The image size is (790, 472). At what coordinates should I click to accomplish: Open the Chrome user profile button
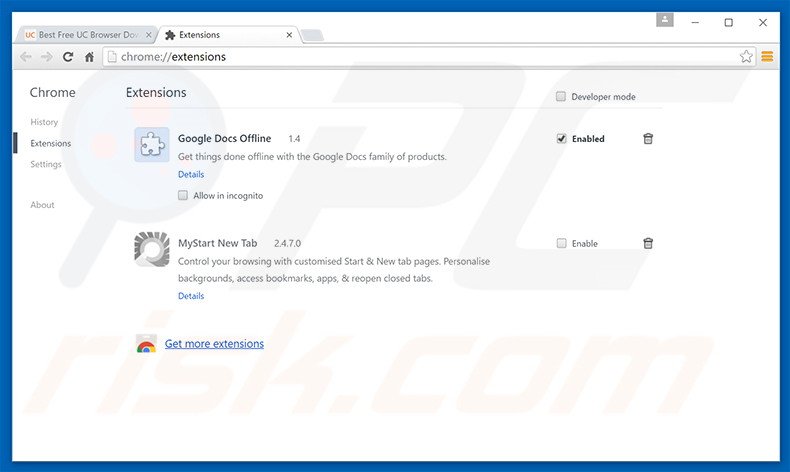point(665,20)
